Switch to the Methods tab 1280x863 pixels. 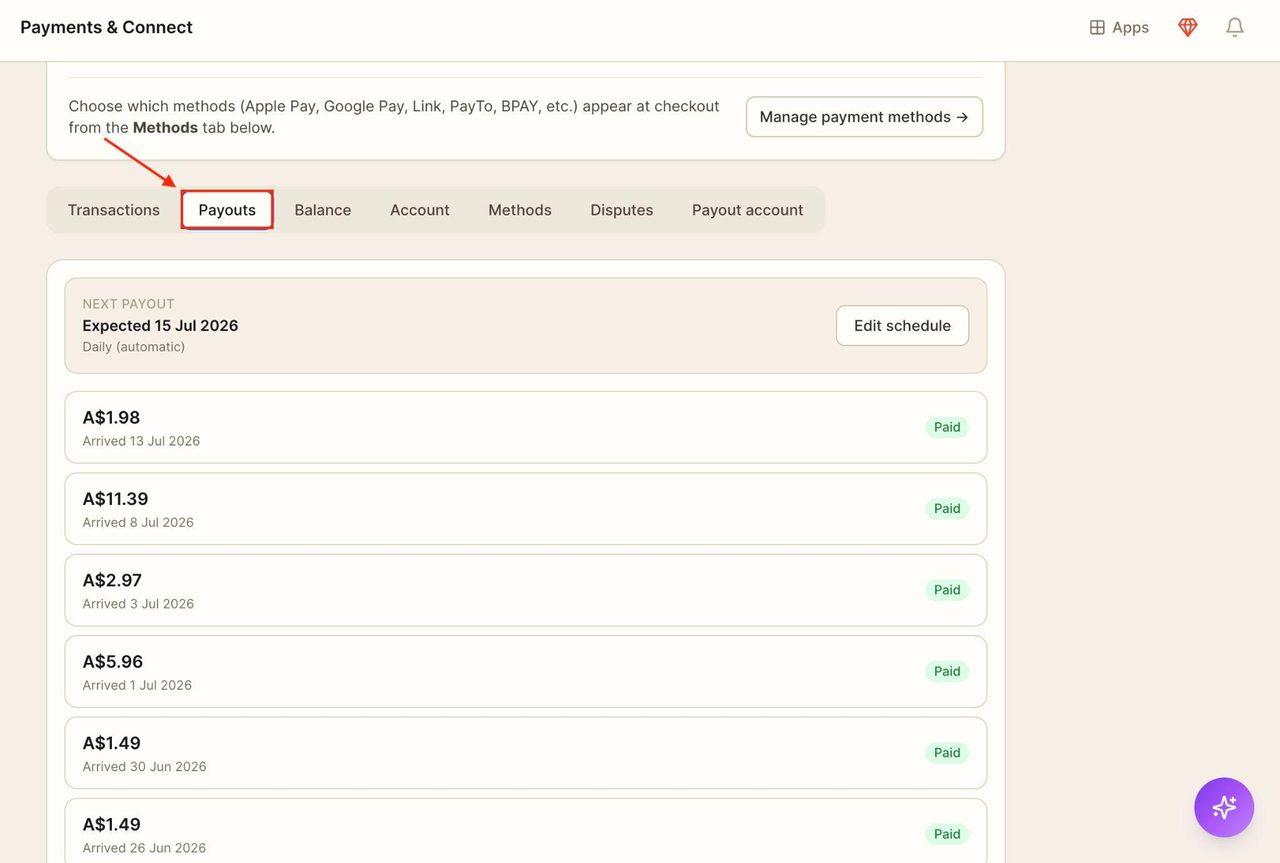[520, 210]
